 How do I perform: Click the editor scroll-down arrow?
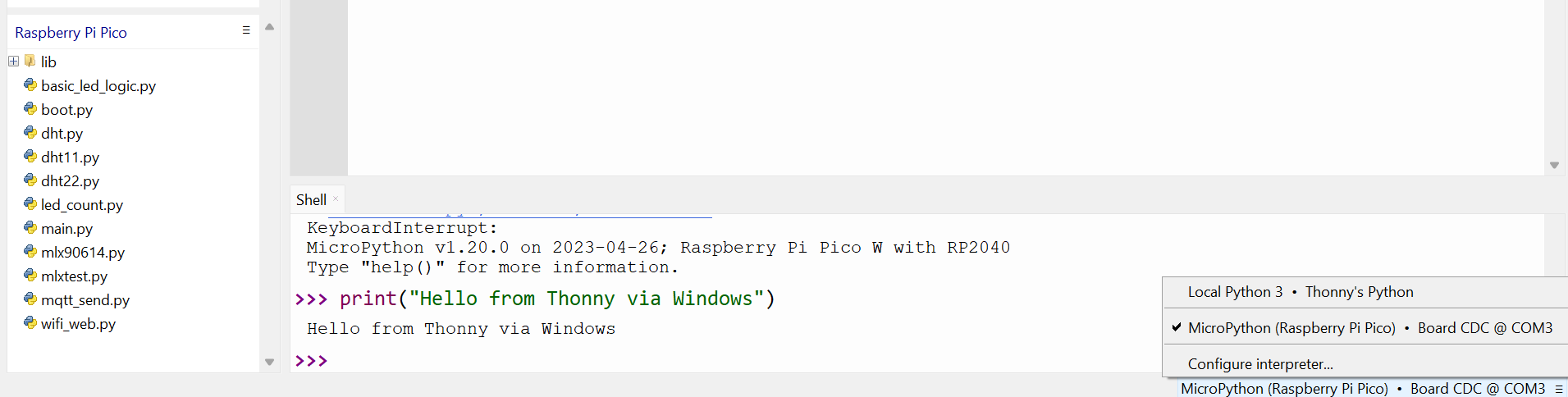point(1554,165)
